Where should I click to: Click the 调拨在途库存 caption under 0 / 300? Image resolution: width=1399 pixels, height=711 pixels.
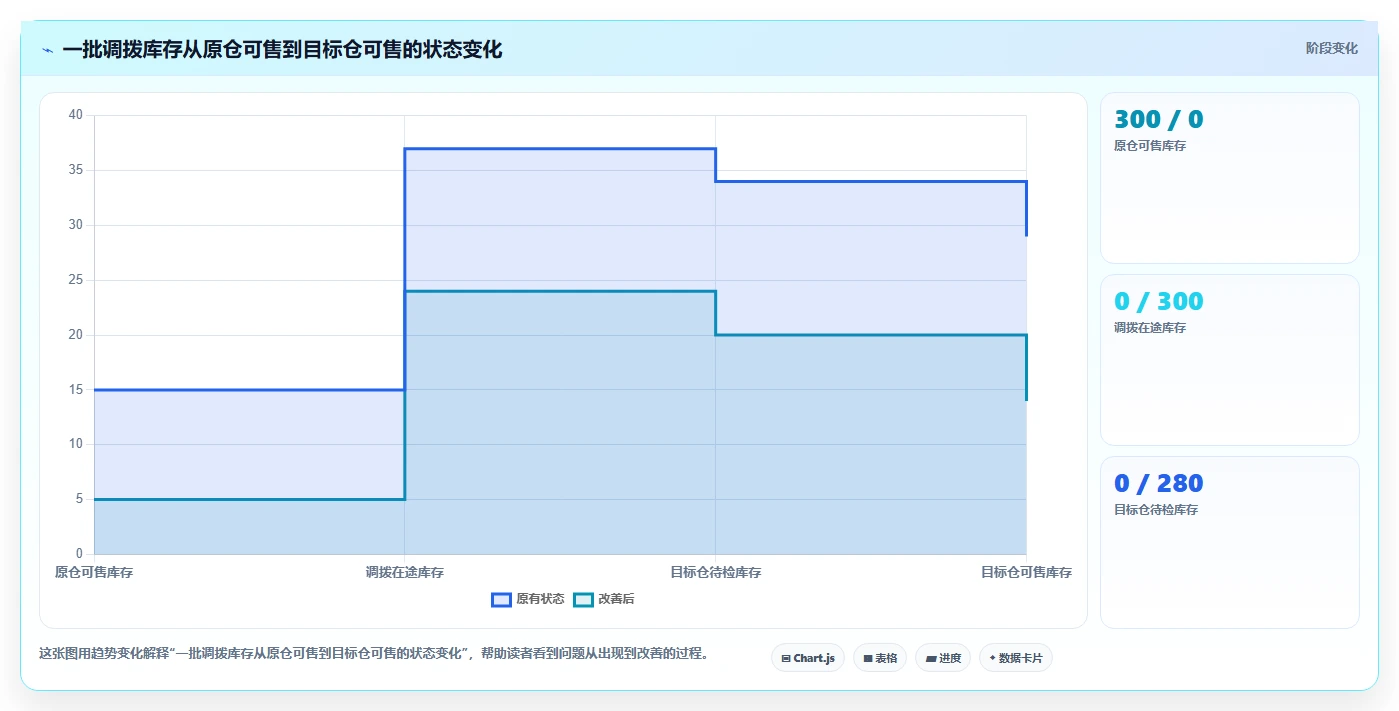point(1150,328)
